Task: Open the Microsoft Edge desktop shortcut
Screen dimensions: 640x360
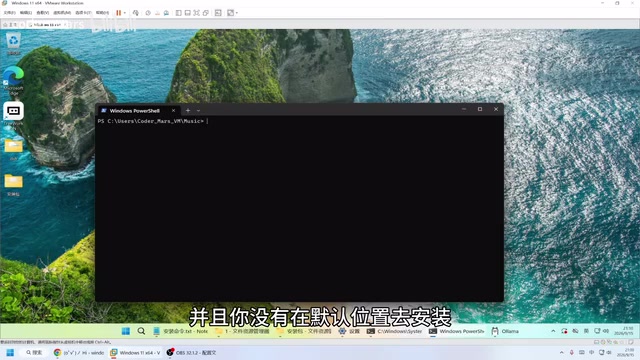Action: tap(13, 80)
